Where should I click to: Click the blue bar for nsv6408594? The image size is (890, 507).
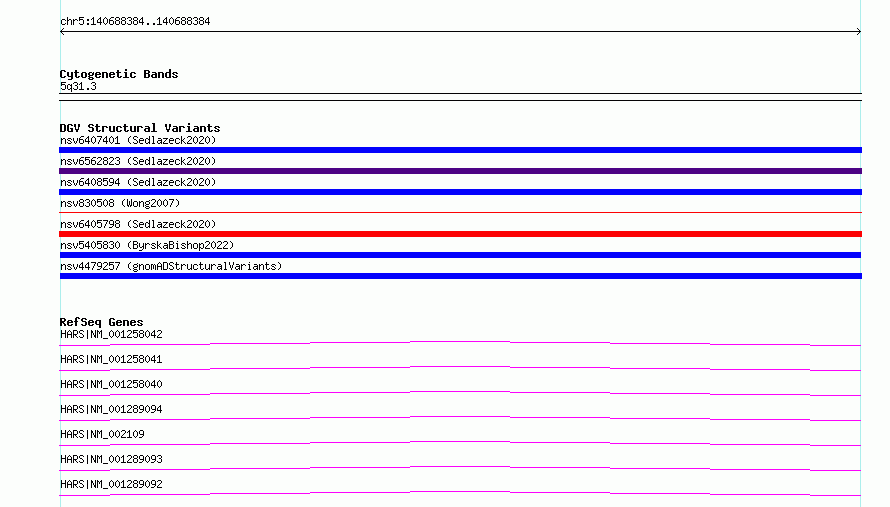(460, 192)
